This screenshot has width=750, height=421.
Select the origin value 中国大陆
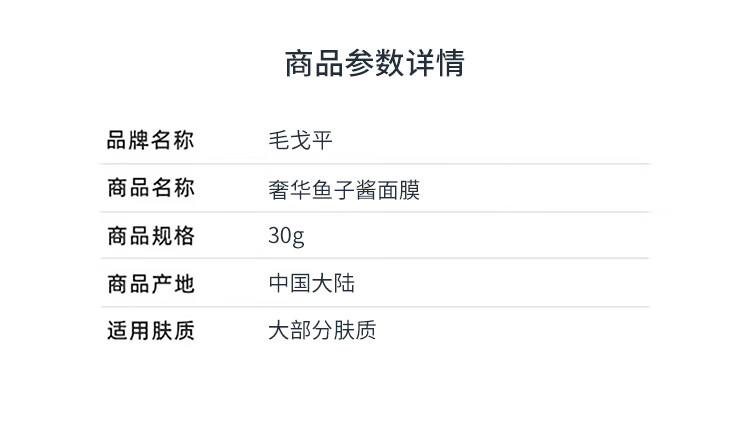pyautogui.click(x=311, y=284)
